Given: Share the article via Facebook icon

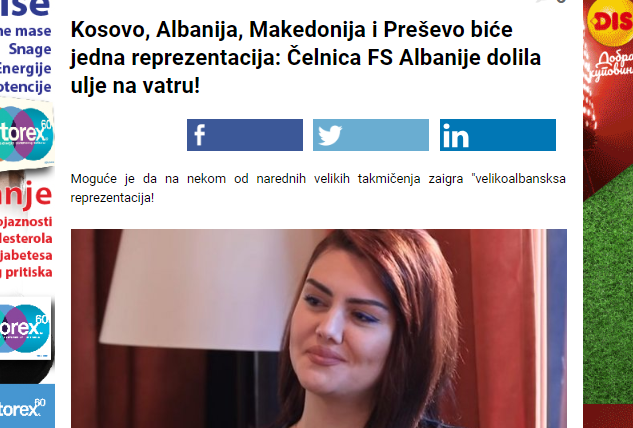Looking at the screenshot, I should [x=245, y=135].
